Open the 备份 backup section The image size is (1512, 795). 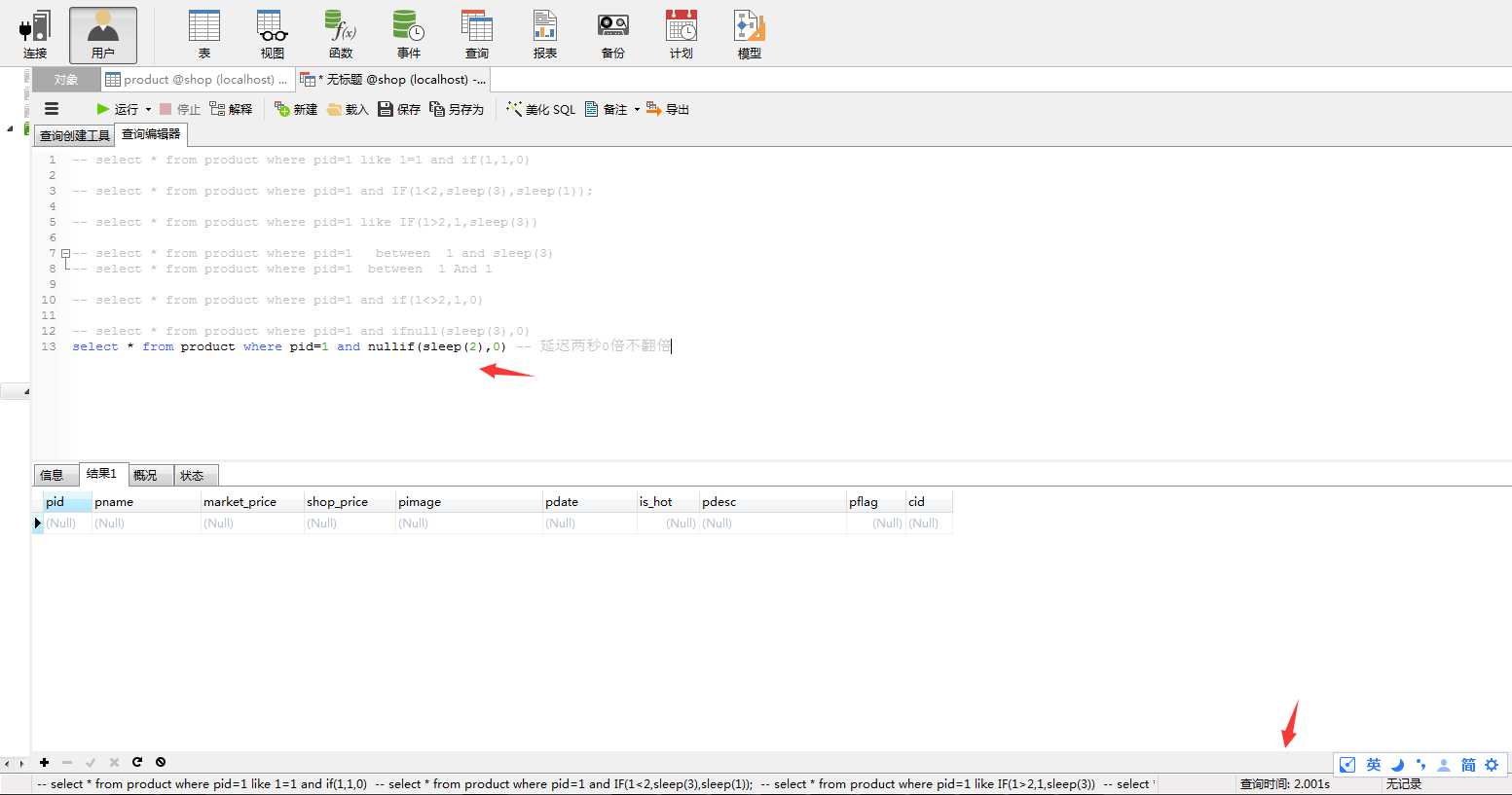coord(613,35)
